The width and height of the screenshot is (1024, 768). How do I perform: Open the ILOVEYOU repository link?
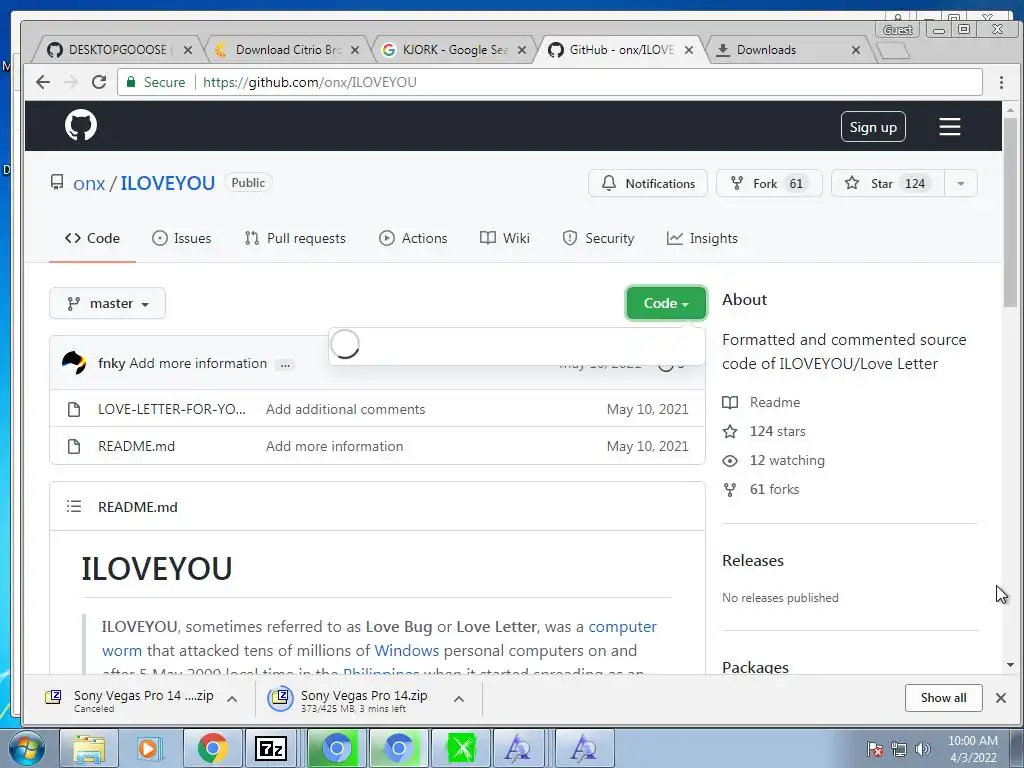[x=167, y=184]
